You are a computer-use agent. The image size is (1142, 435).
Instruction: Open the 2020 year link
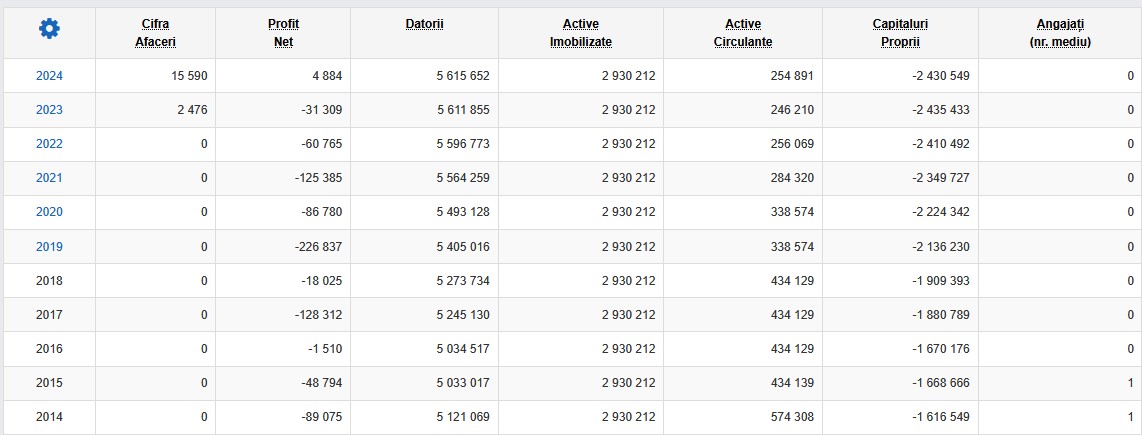point(50,212)
